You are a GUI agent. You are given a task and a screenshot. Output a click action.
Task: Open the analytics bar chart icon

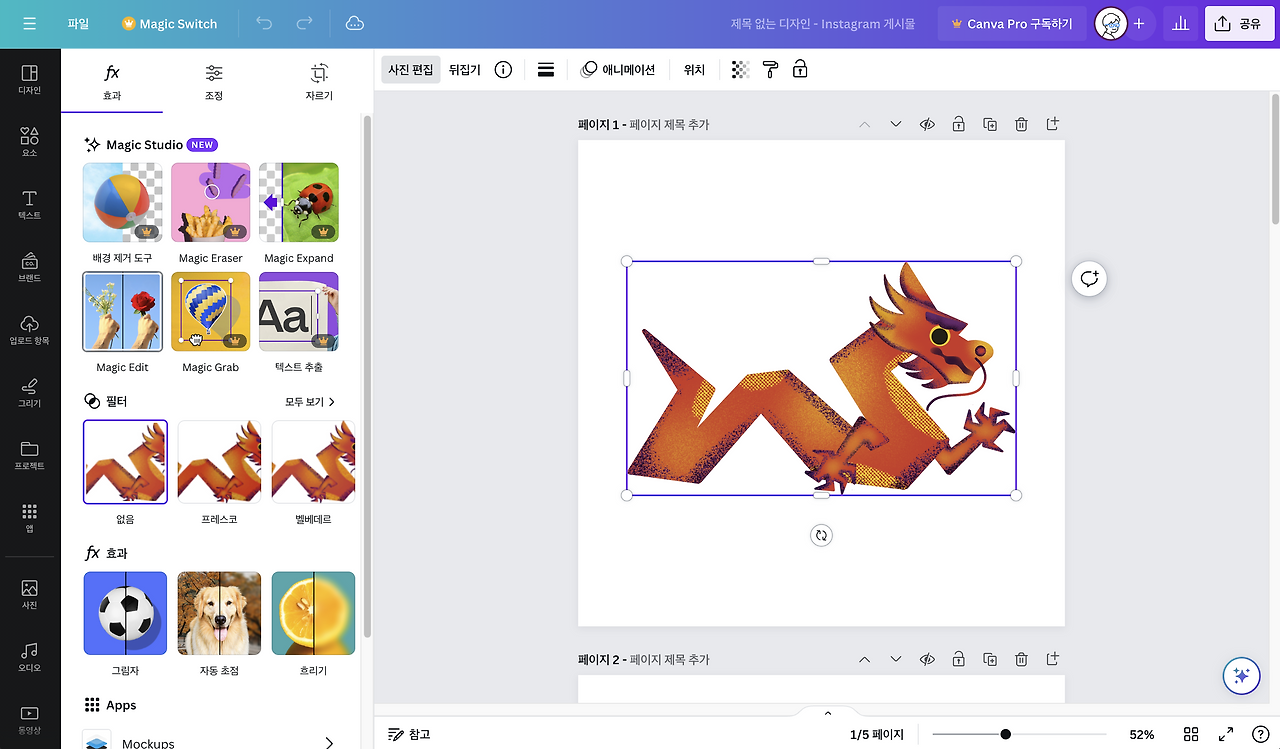[1180, 23]
